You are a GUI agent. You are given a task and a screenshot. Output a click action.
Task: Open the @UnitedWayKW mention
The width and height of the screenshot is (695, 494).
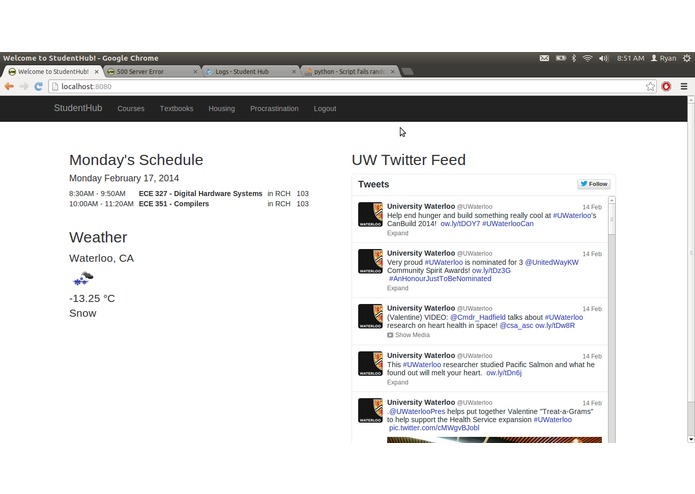point(552,262)
